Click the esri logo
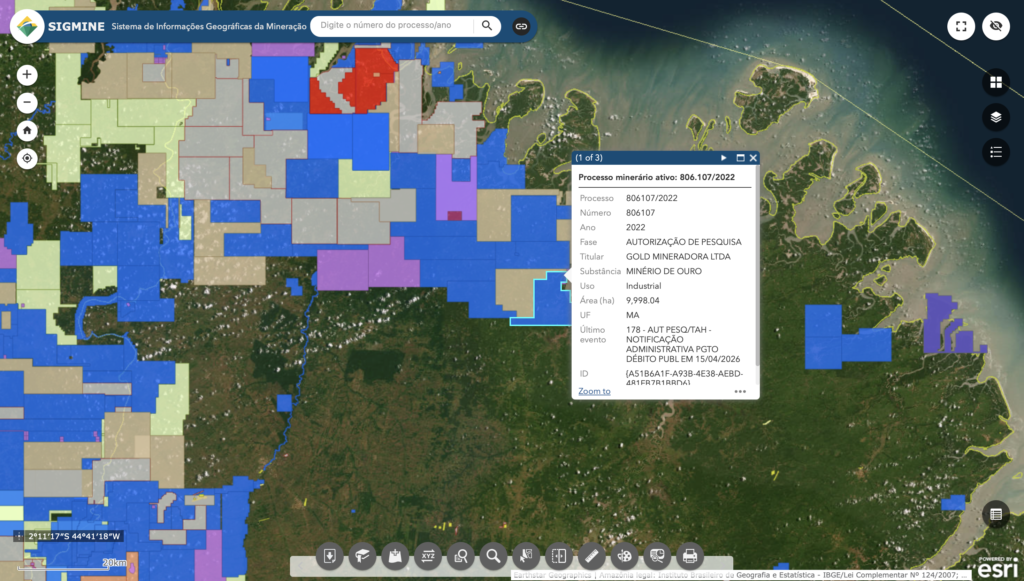 point(997,567)
